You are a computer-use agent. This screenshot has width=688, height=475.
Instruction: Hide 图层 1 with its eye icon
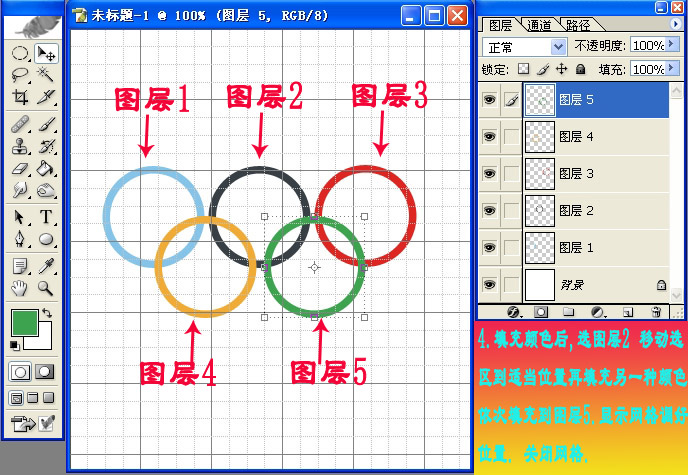489,248
